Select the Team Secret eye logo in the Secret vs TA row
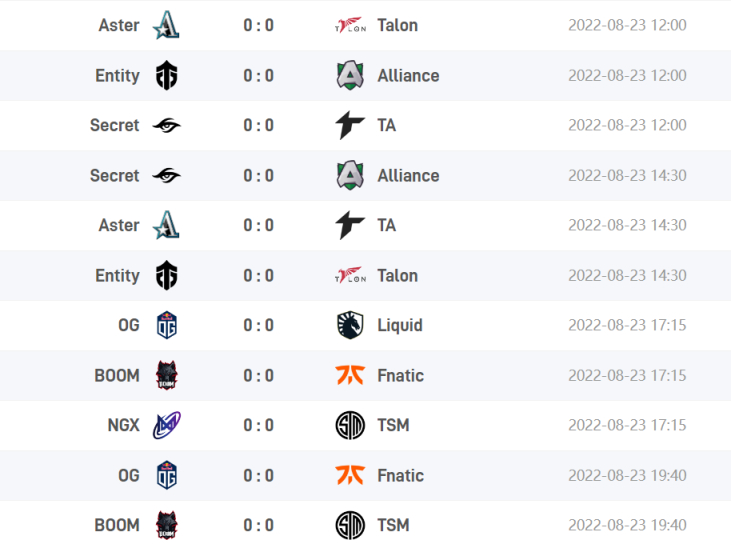The height and width of the screenshot is (548, 731). 166,125
